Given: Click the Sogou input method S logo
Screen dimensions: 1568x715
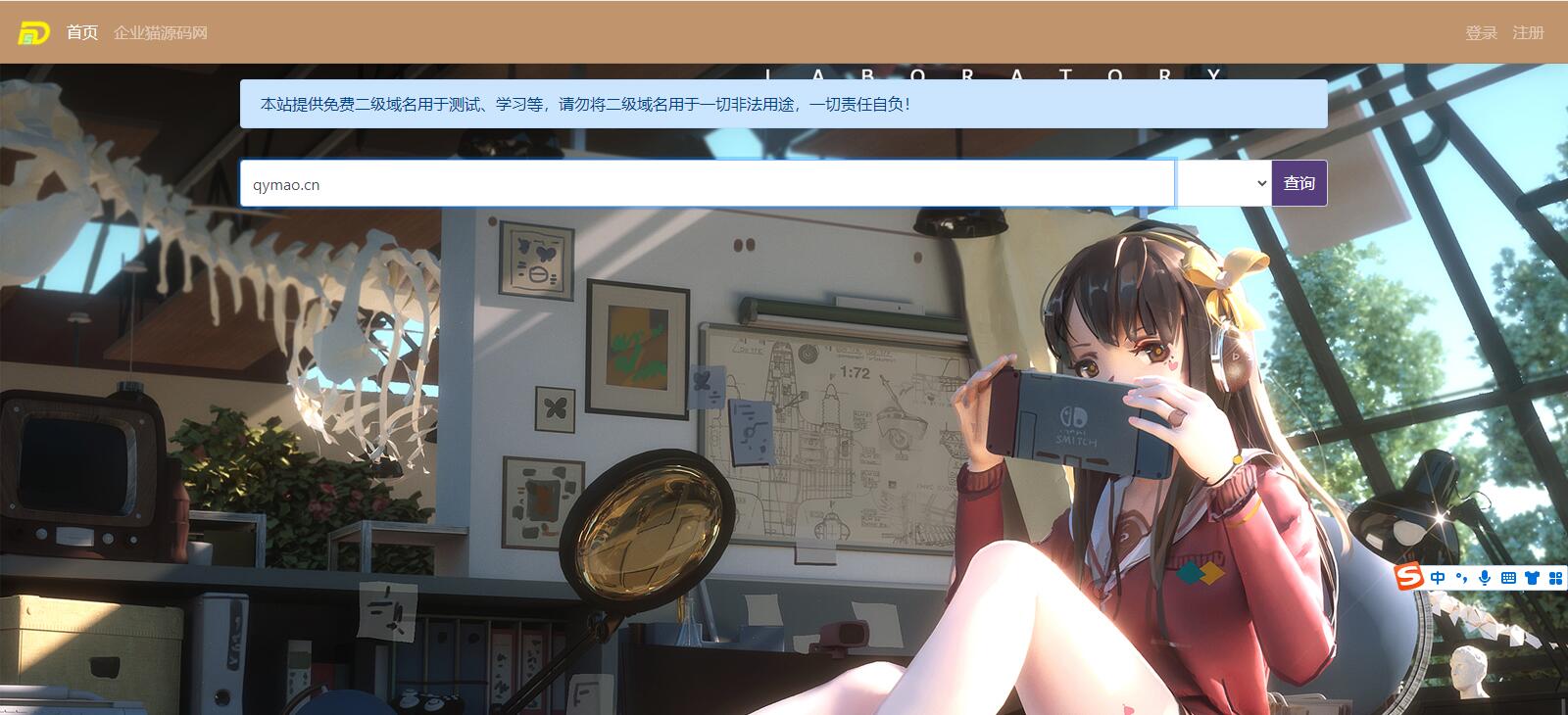Looking at the screenshot, I should tap(1410, 578).
